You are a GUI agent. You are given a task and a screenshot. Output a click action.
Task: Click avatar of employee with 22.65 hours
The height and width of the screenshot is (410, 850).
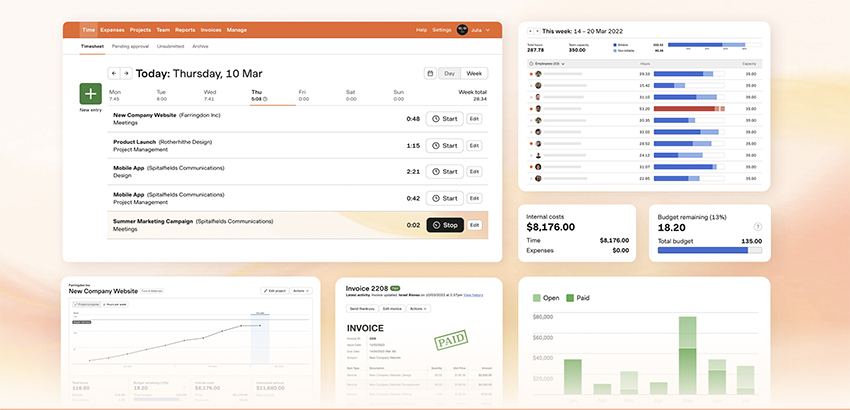click(x=538, y=178)
